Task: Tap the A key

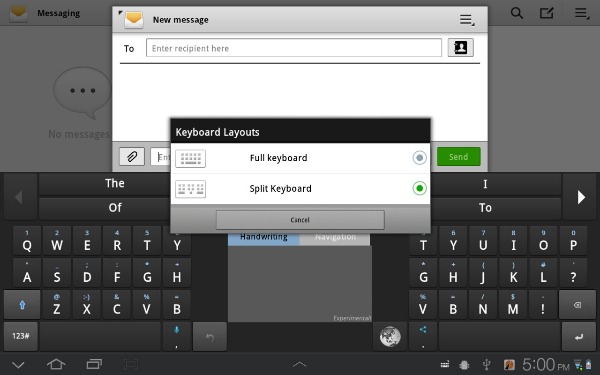Action: tap(27, 273)
